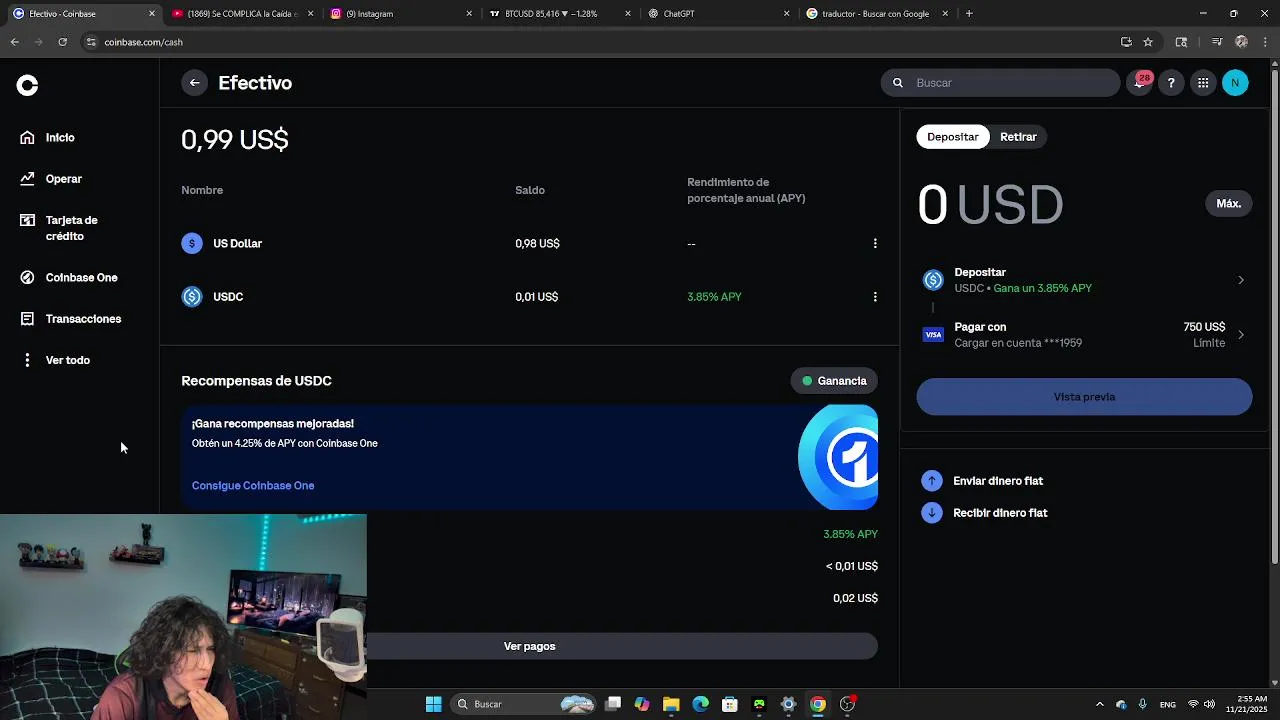Screen dimensions: 1280x720
Task: Click the Visa card icon
Action: pos(933,335)
